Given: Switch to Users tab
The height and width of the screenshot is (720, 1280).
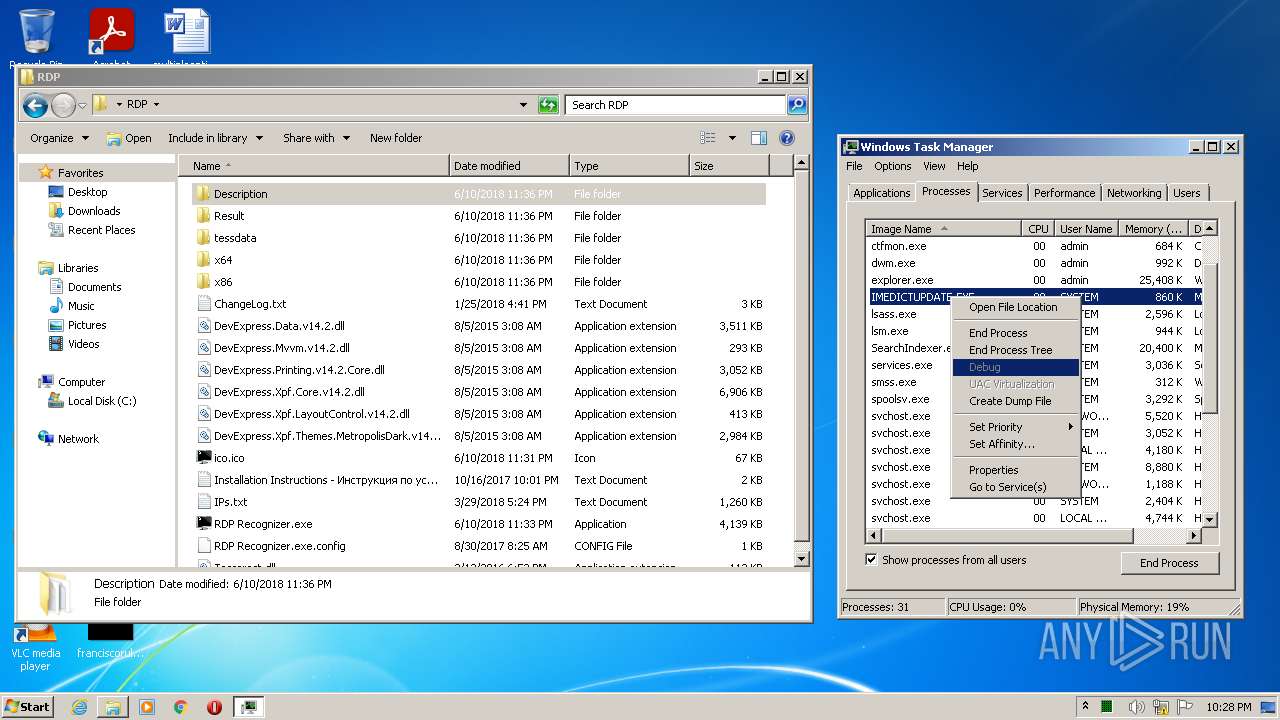Looking at the screenshot, I should point(1187,193).
